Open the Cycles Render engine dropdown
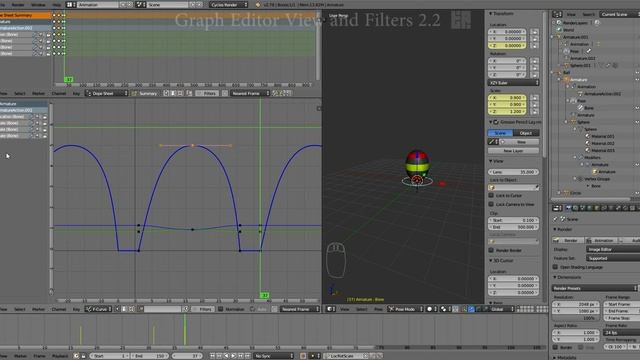The width and height of the screenshot is (640, 360). point(229,4)
